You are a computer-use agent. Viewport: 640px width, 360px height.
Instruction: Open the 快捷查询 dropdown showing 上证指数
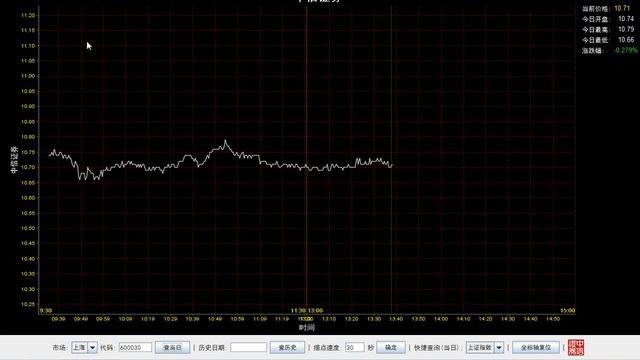click(485, 347)
